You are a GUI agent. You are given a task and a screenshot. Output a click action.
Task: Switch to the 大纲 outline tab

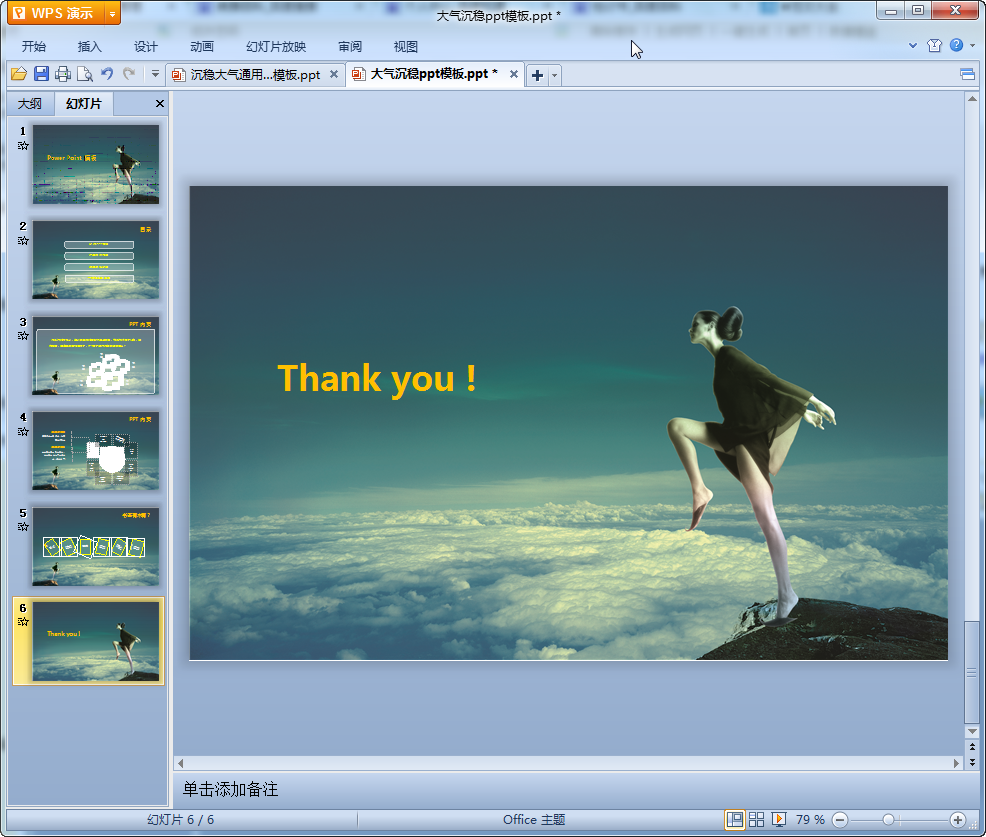point(30,104)
